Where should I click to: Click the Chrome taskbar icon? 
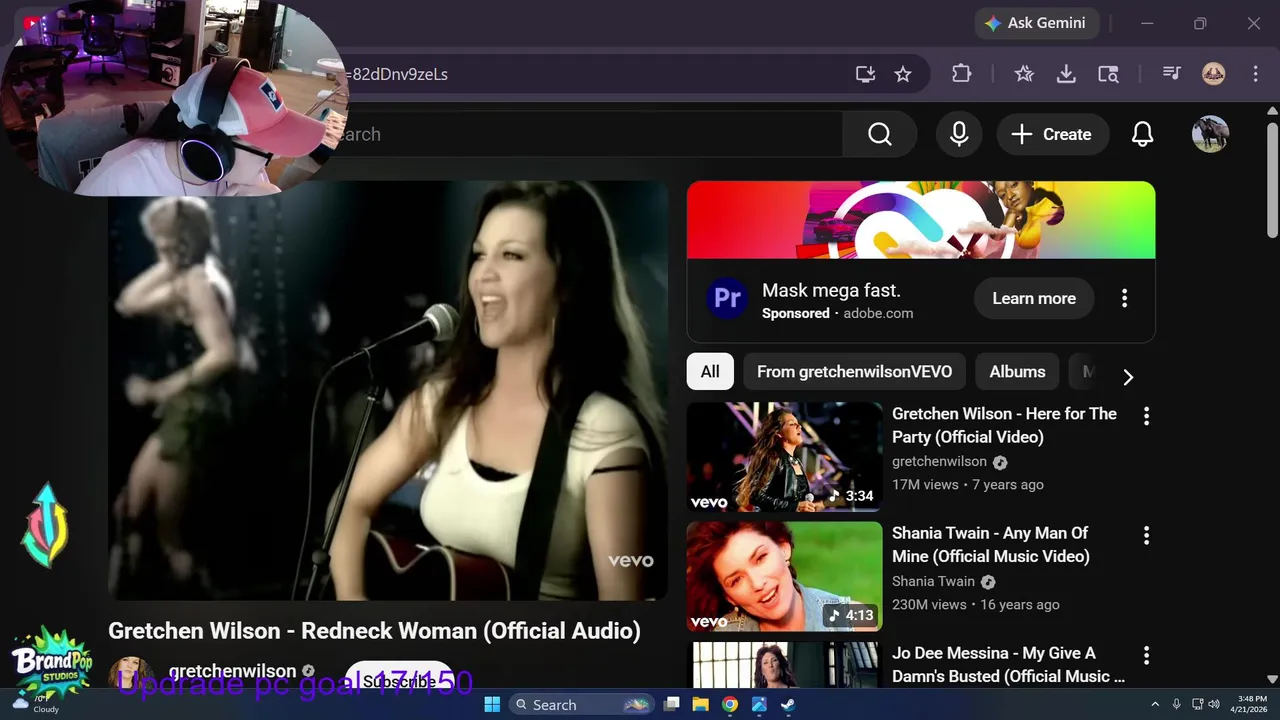(730, 704)
